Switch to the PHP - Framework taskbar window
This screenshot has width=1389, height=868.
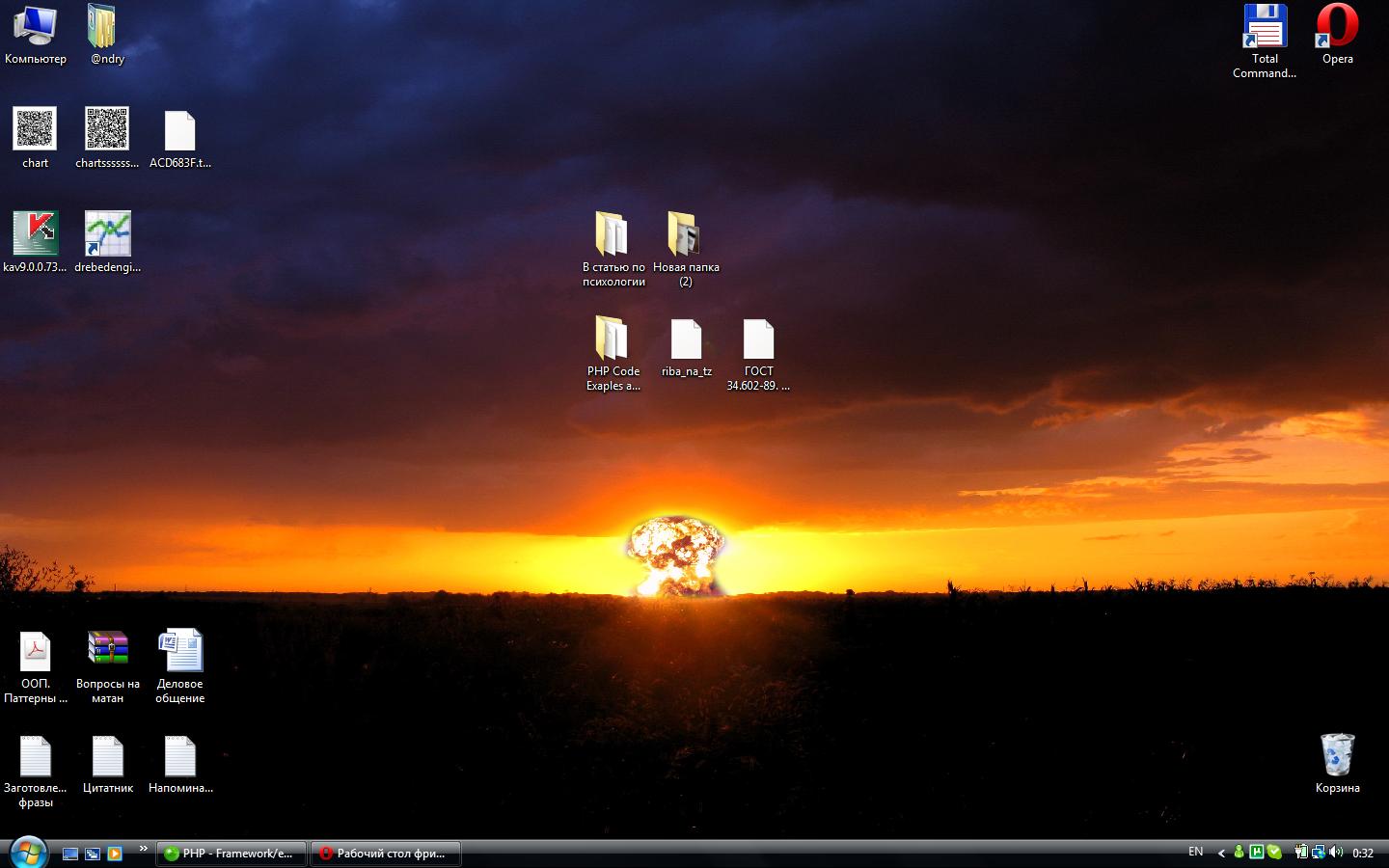(231, 854)
